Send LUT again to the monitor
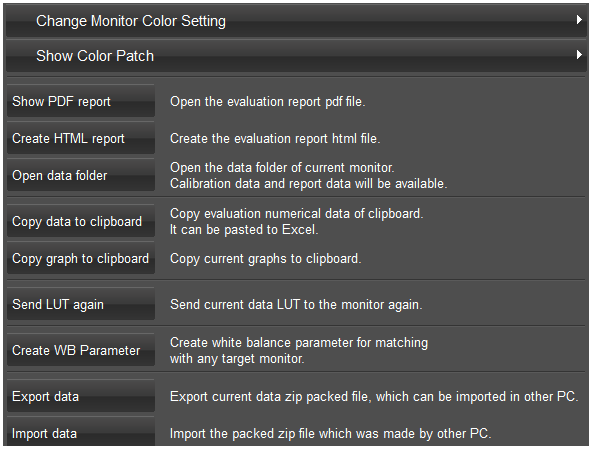The image size is (592, 450). point(81,304)
